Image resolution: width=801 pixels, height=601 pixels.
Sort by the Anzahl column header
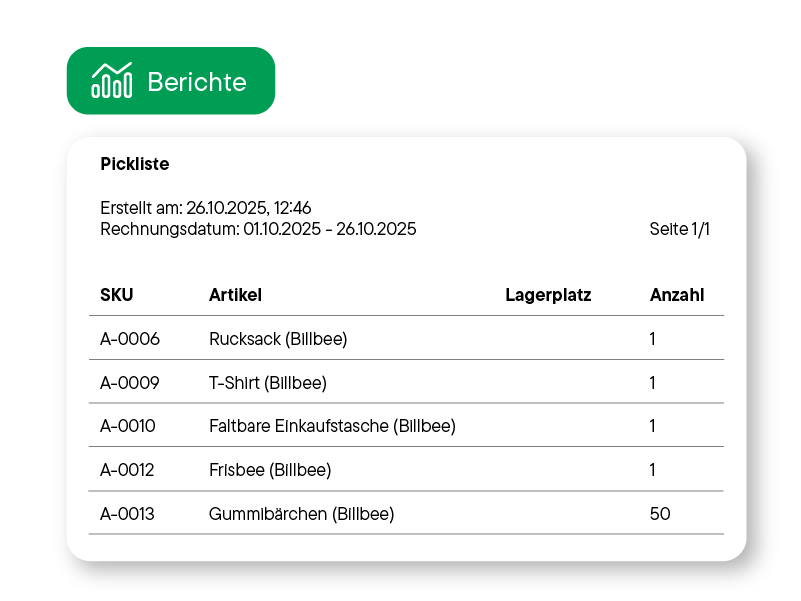677,295
